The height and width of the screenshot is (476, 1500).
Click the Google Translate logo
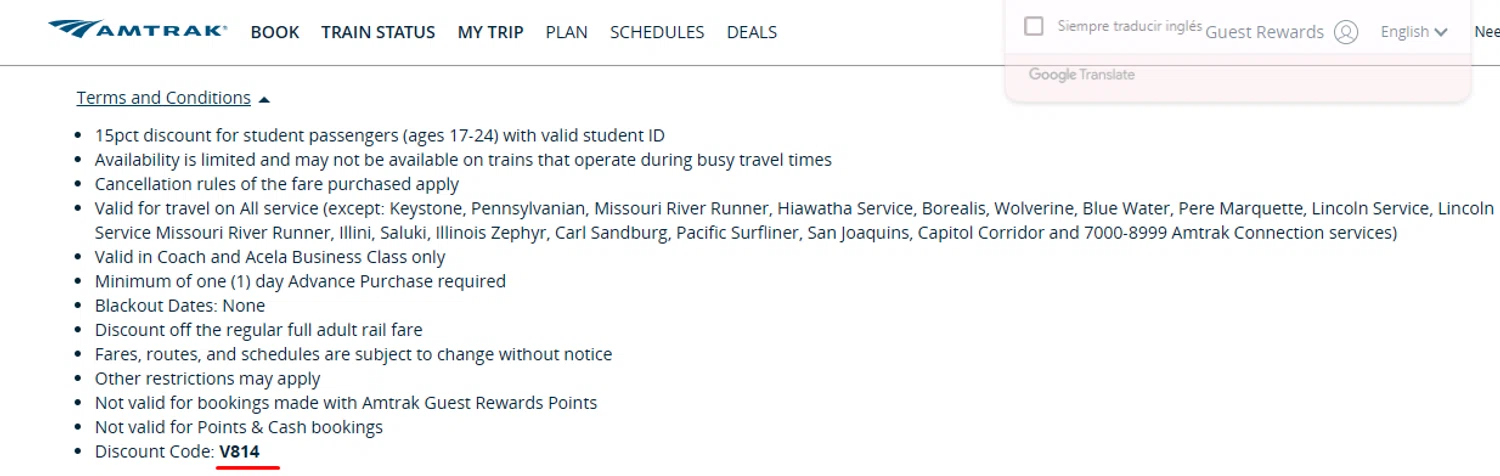point(1081,75)
